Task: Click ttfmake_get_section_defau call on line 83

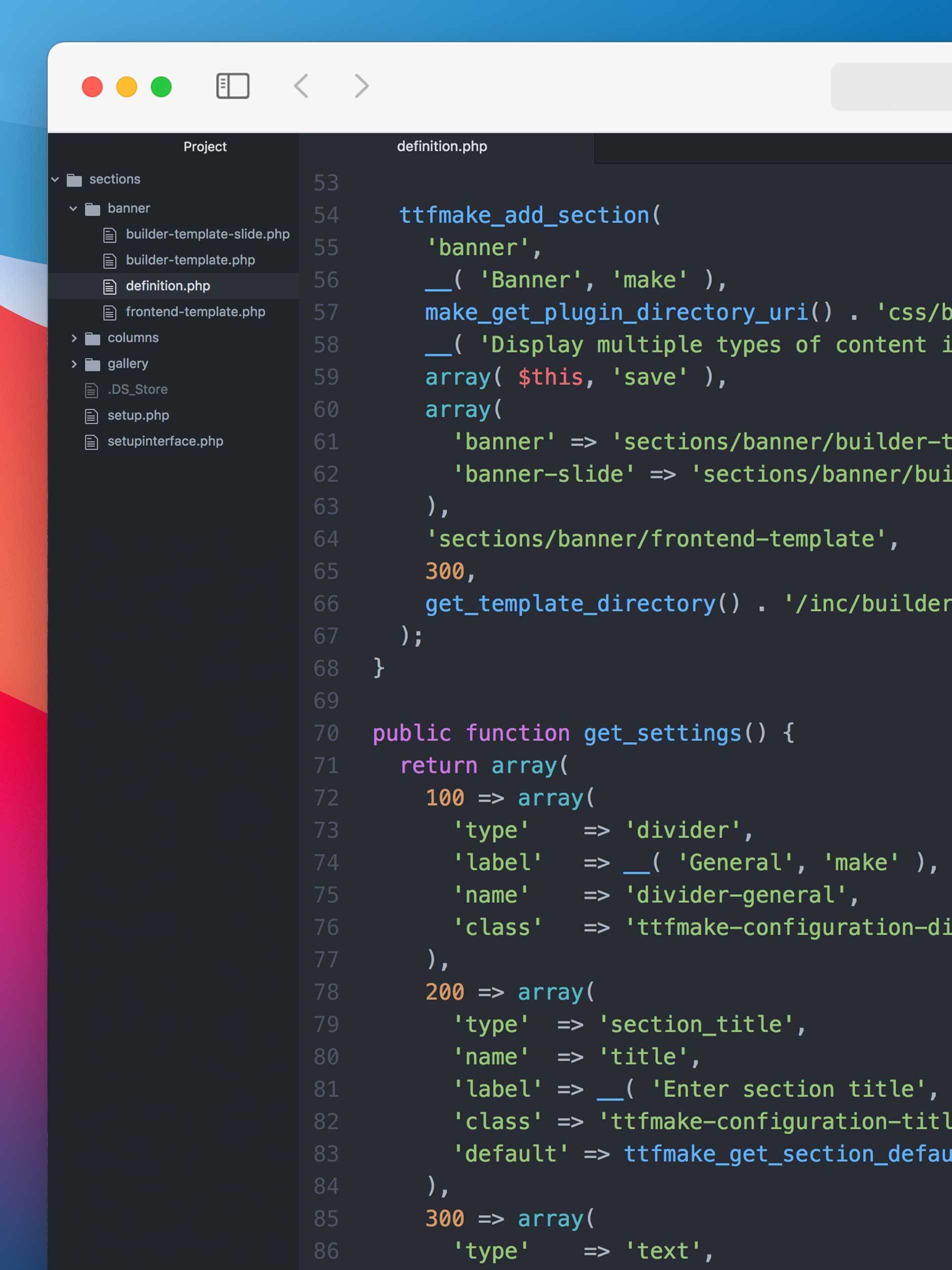Action: coord(788,1154)
